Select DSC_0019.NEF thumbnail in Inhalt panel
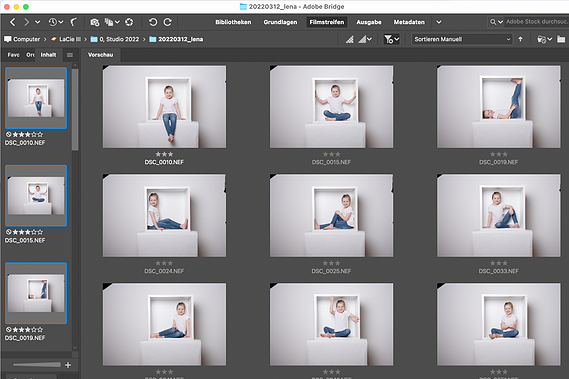The height and width of the screenshot is (379, 569). (36, 293)
